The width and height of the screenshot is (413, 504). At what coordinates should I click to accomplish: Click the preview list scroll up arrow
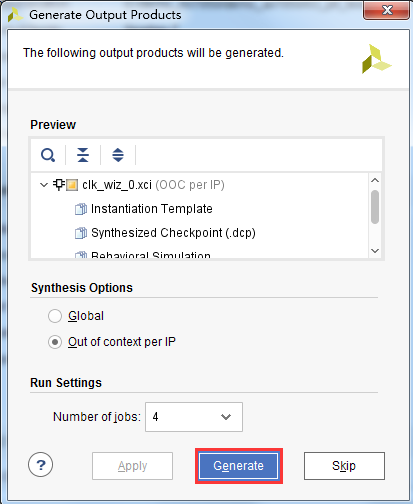[375, 180]
